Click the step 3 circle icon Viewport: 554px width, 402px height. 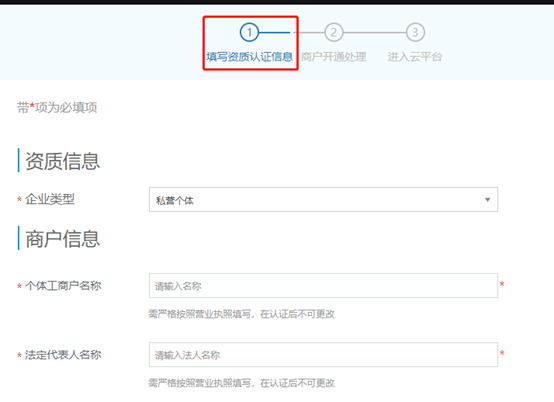(415, 32)
